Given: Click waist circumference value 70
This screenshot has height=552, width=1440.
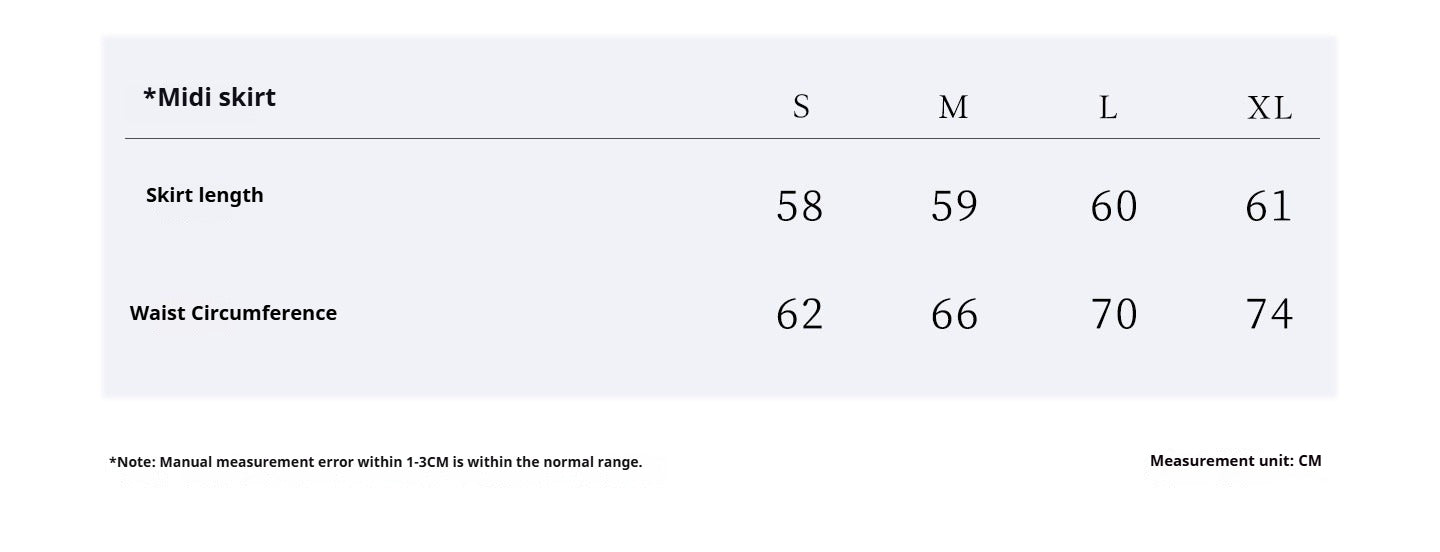Looking at the screenshot, I should 1114,314.
